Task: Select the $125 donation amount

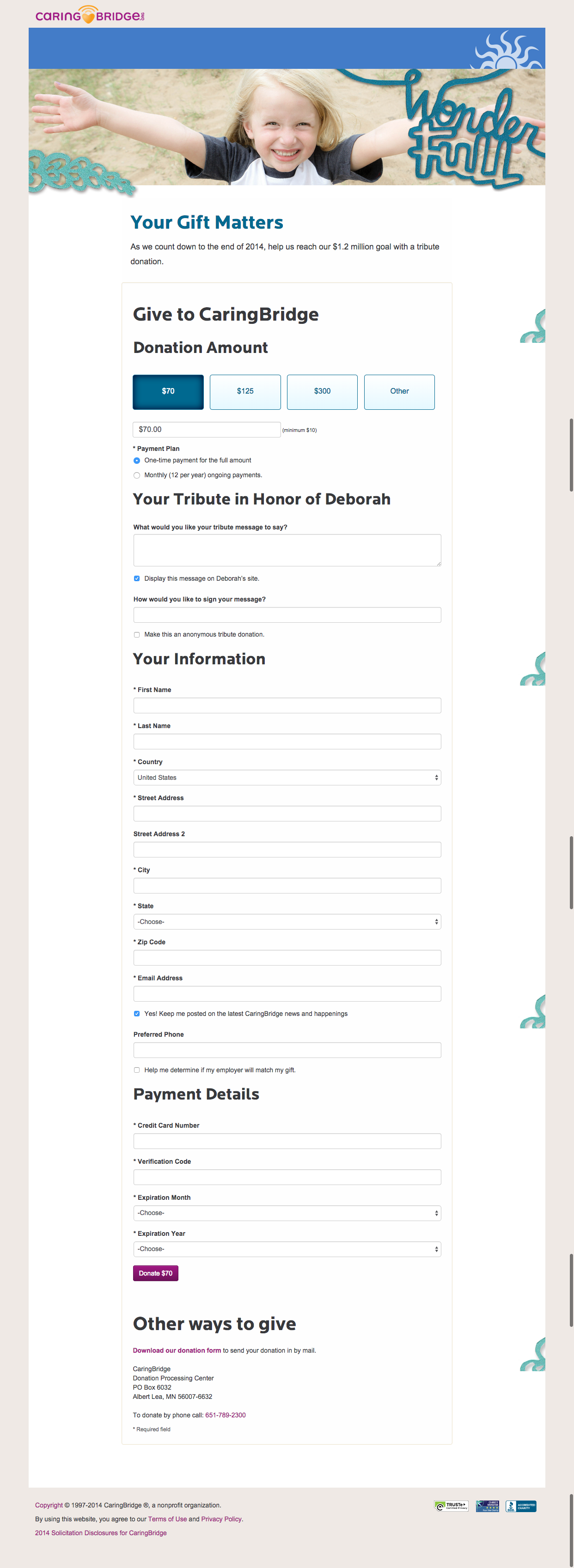Action: [245, 391]
